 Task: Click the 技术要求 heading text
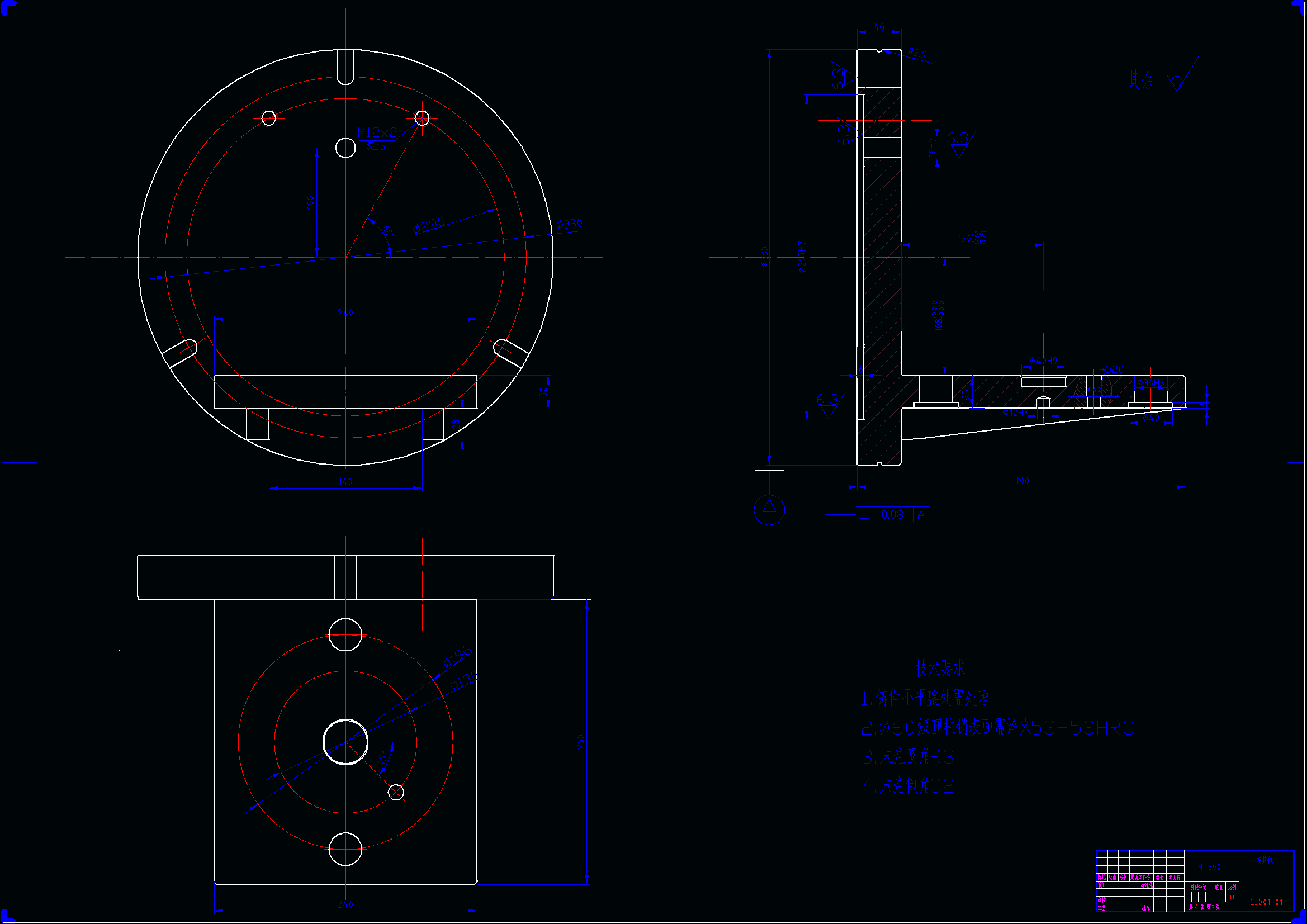(x=940, y=669)
